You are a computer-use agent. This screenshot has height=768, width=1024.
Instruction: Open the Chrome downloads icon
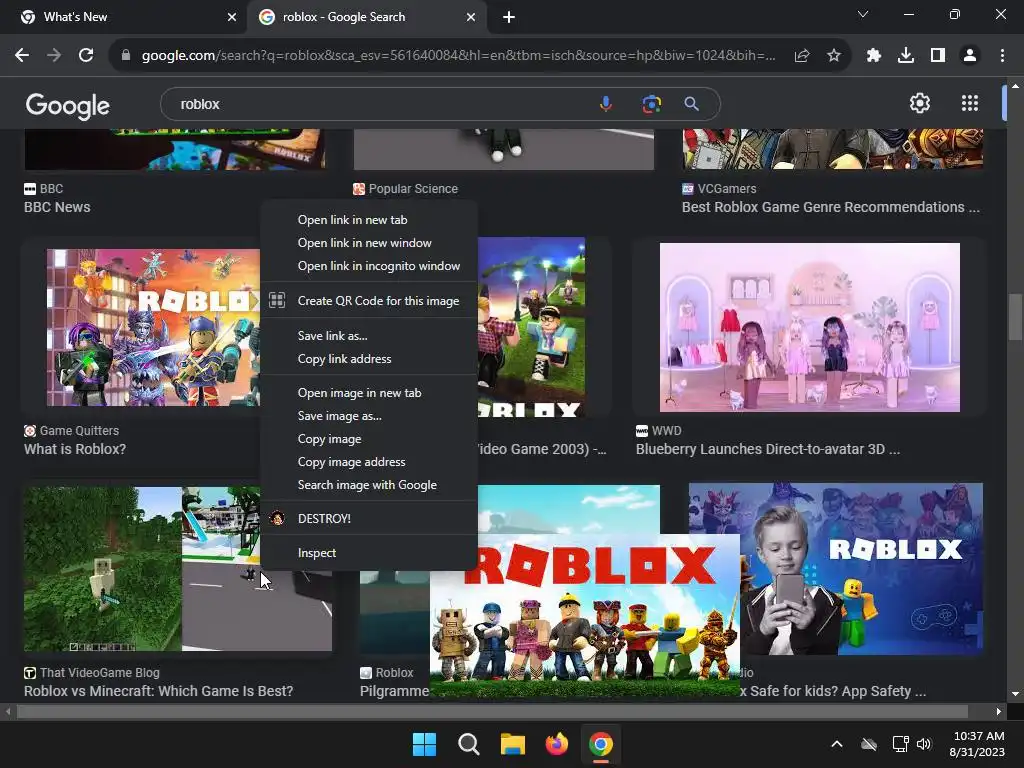(906, 56)
